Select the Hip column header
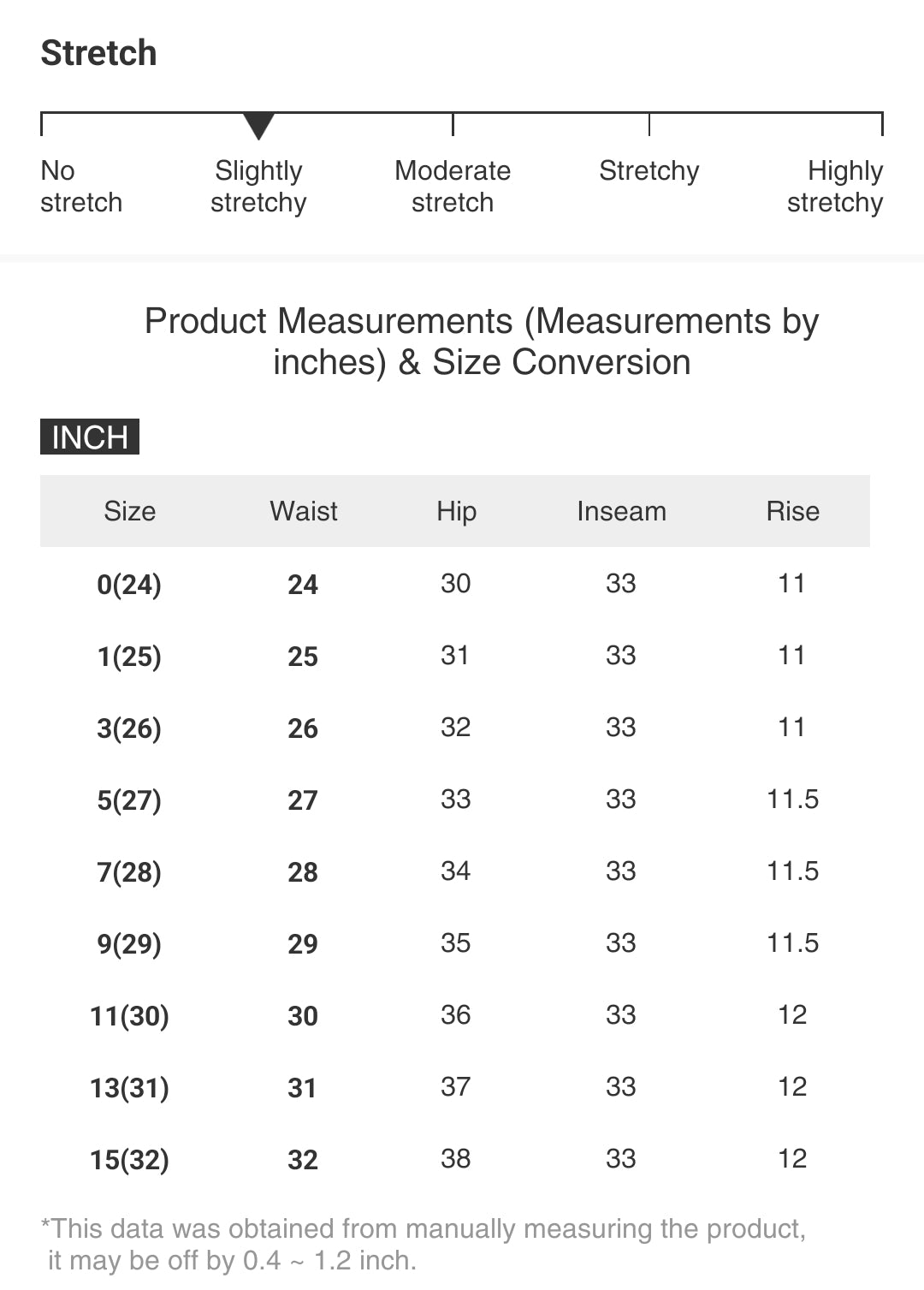This screenshot has width=924, height=1290. click(x=456, y=511)
